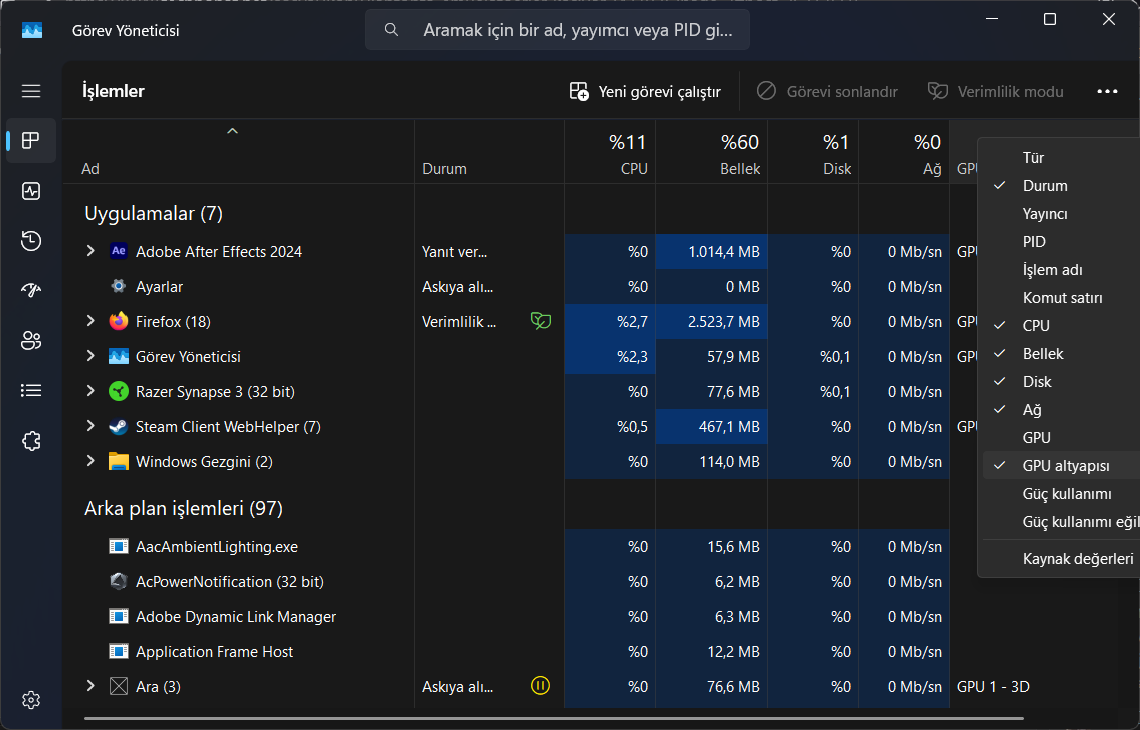Click the green efficiency leaf icon on Firefox row

pyautogui.click(x=541, y=321)
